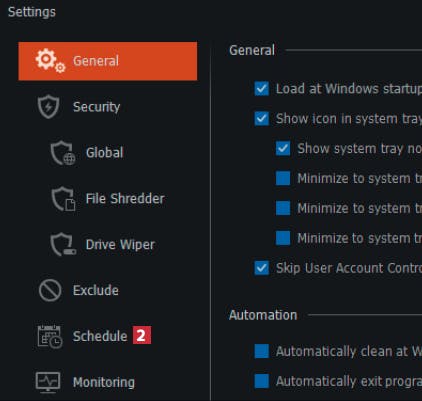Image resolution: width=422 pixels, height=401 pixels.
Task: Click the Exclude prohibition icon
Action: coord(50,290)
